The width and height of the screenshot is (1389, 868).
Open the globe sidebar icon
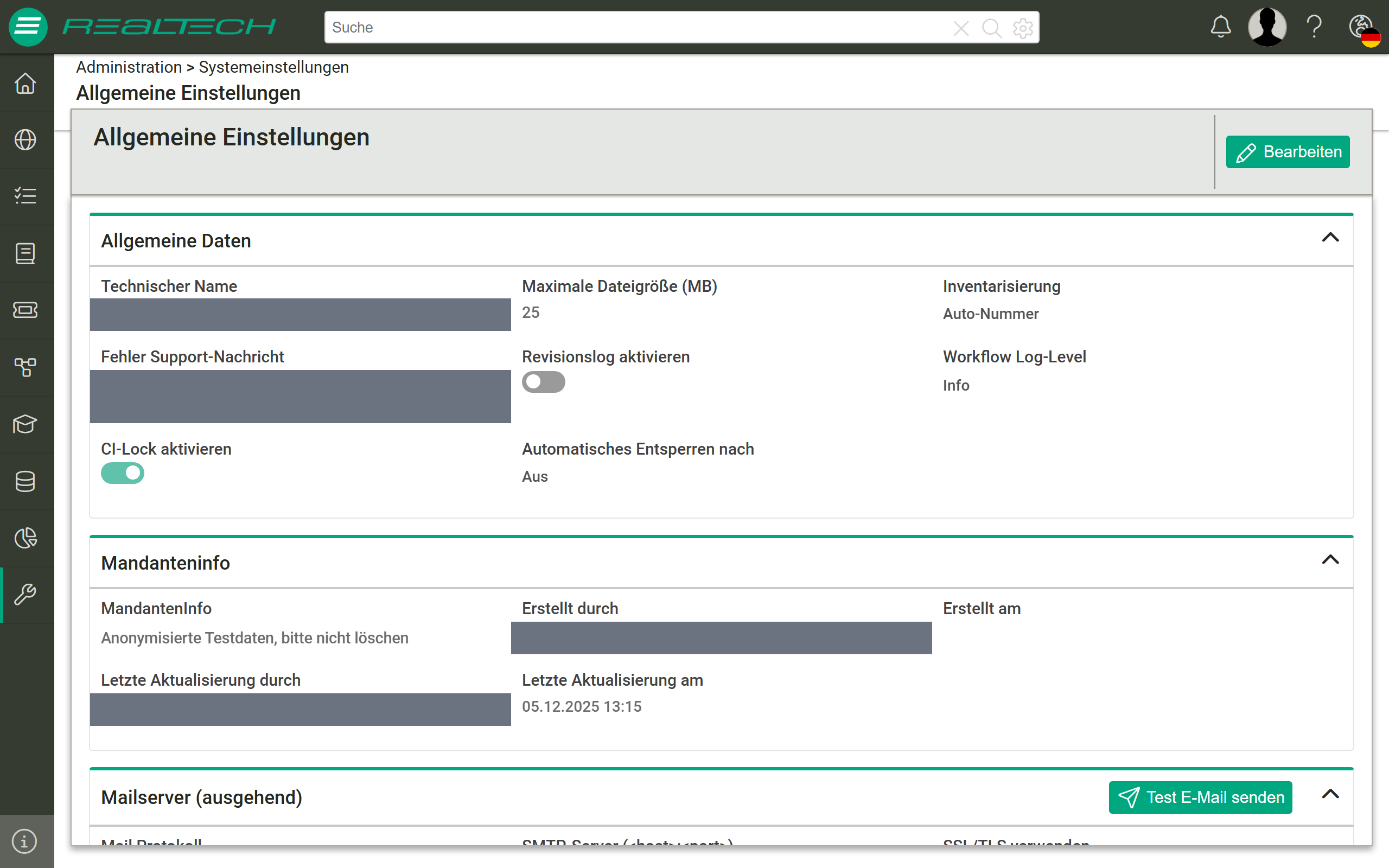click(26, 139)
